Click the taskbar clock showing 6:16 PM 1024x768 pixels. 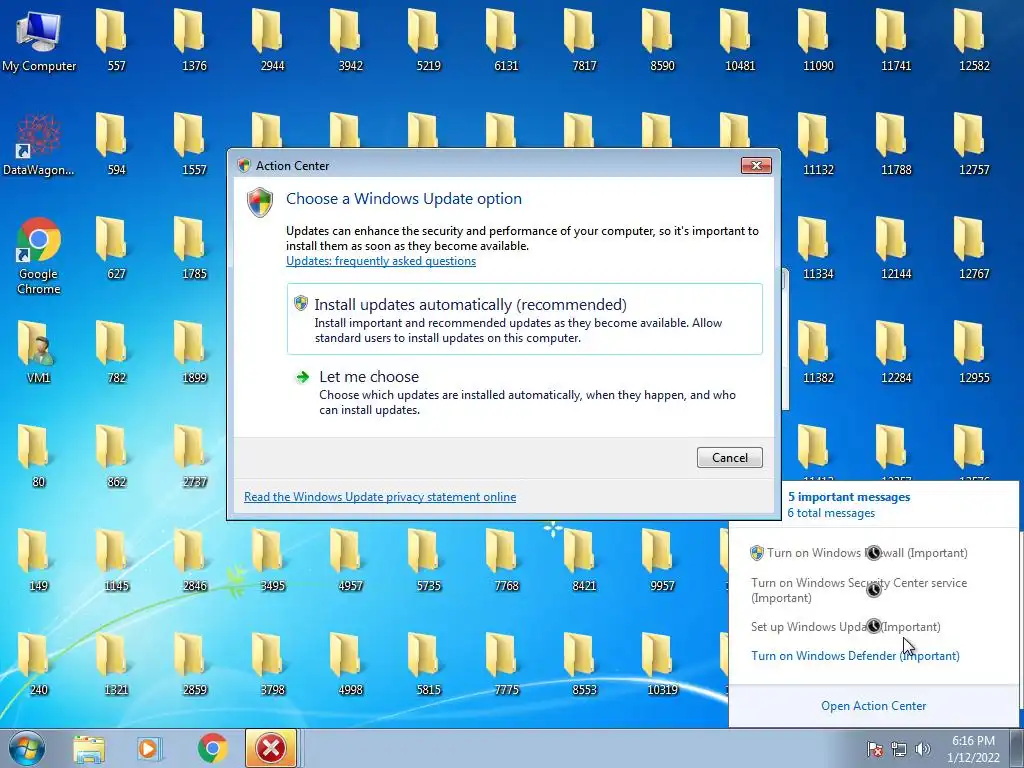pos(973,749)
